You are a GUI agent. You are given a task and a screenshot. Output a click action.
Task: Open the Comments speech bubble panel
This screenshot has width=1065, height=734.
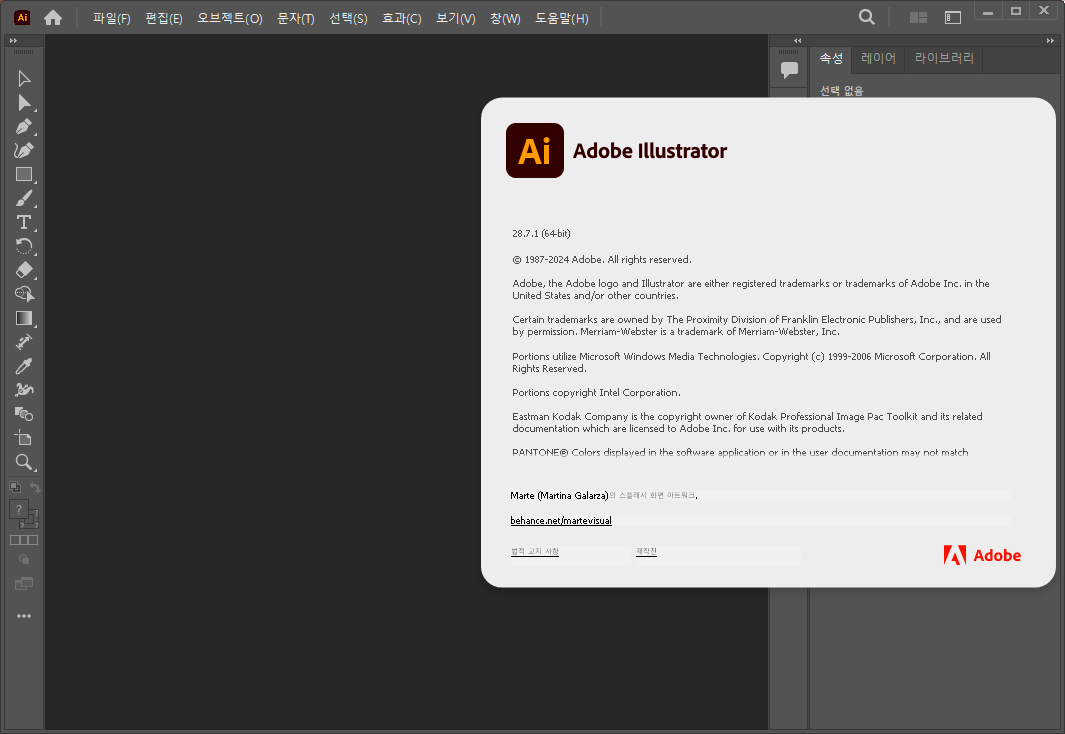point(789,69)
